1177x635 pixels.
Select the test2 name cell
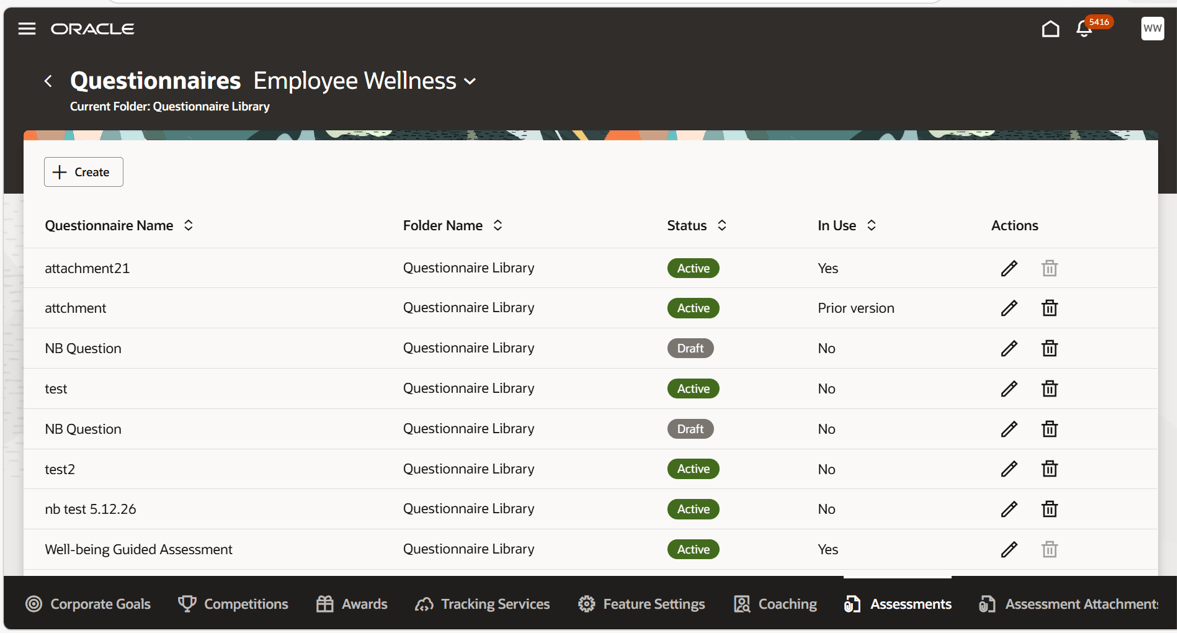tap(59, 469)
